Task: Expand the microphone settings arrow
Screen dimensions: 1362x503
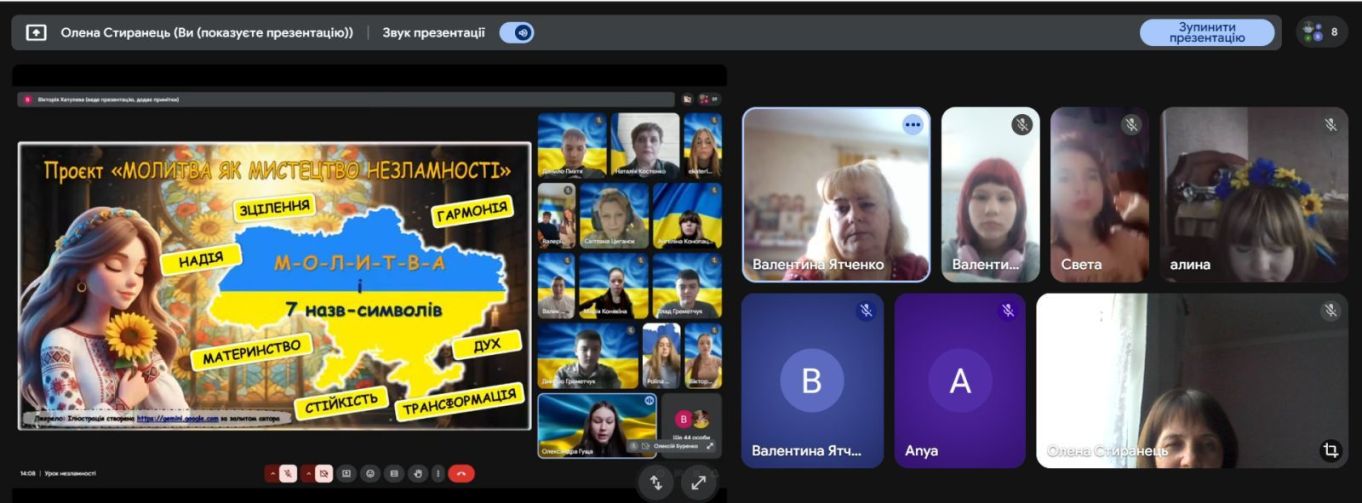Action: (271, 473)
